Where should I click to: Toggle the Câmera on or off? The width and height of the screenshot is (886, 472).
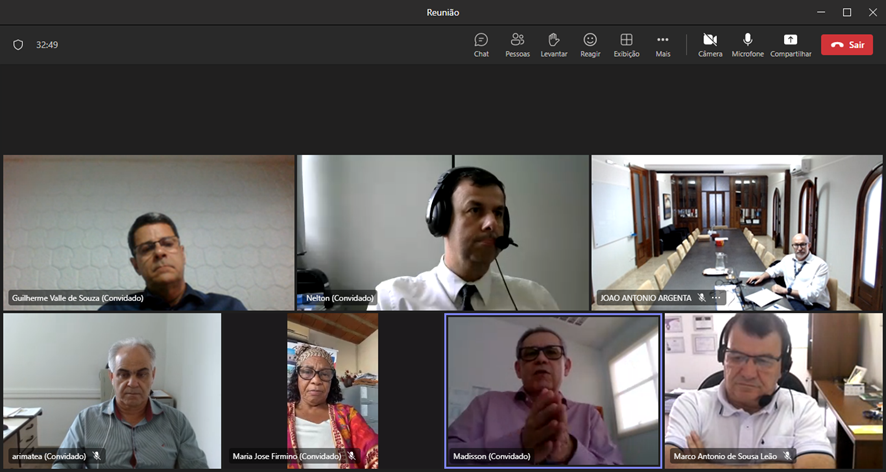point(710,44)
